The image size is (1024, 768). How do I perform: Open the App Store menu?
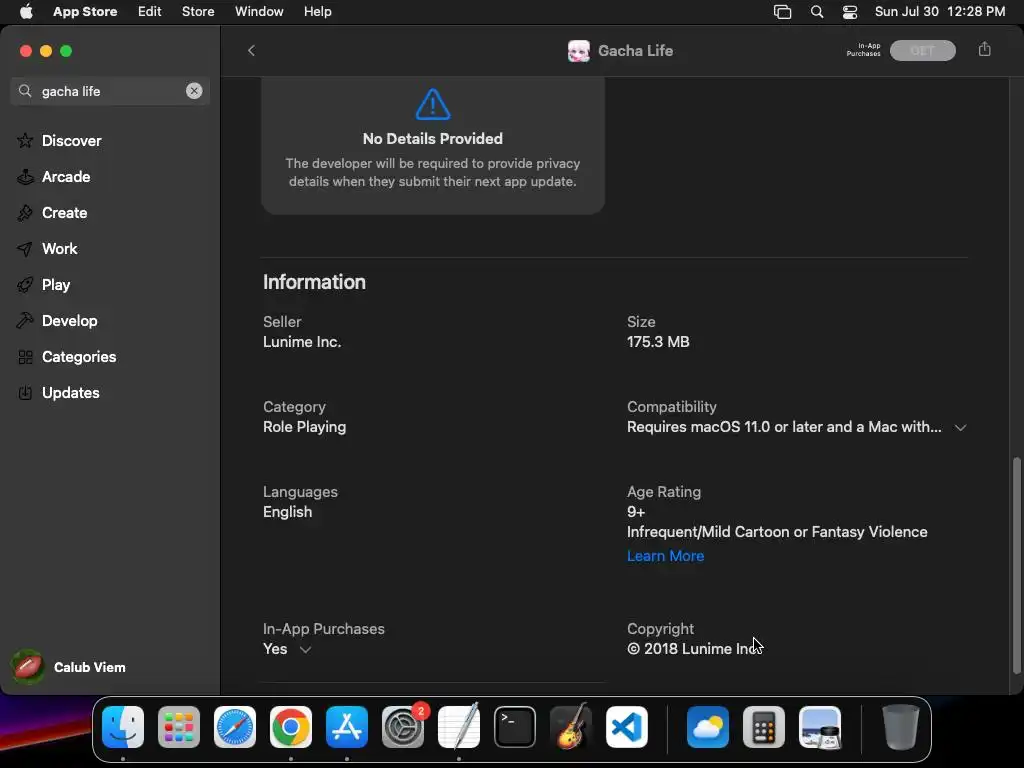click(x=85, y=12)
